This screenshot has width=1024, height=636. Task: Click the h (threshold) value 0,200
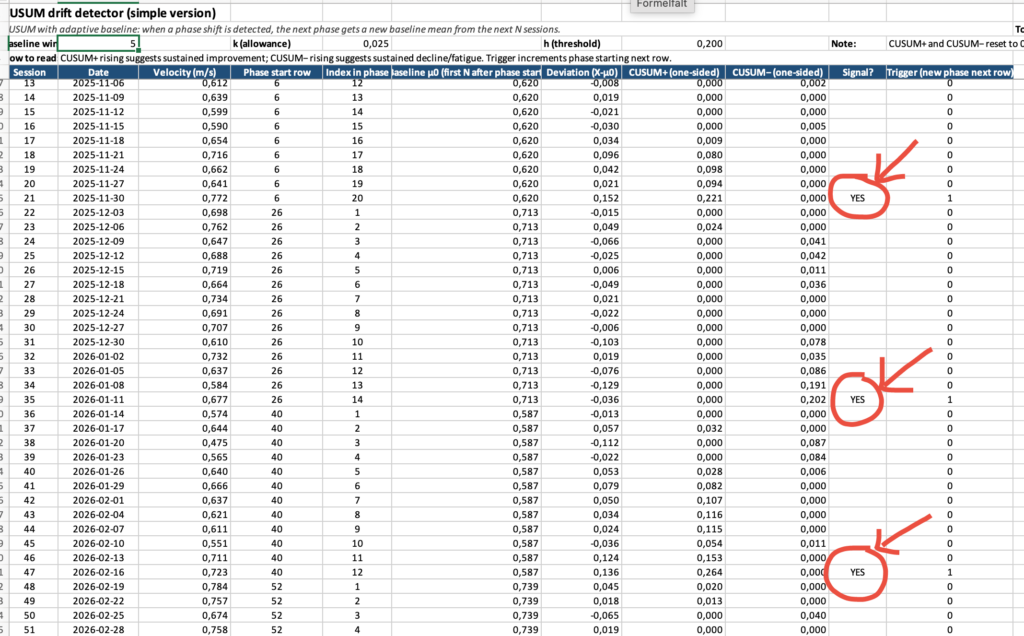tap(709, 44)
